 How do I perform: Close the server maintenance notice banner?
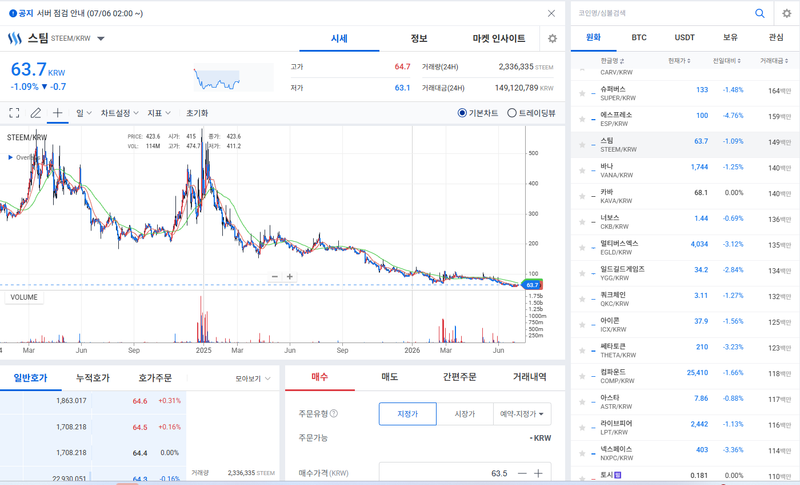[551, 13]
